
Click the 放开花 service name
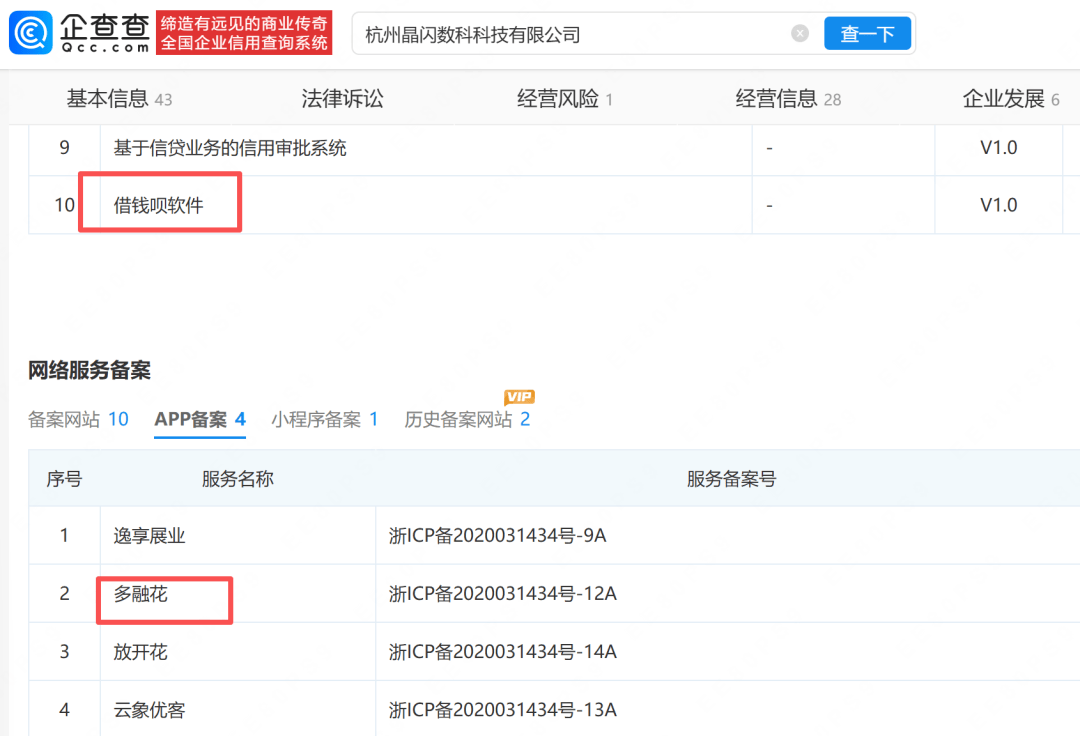(x=141, y=651)
